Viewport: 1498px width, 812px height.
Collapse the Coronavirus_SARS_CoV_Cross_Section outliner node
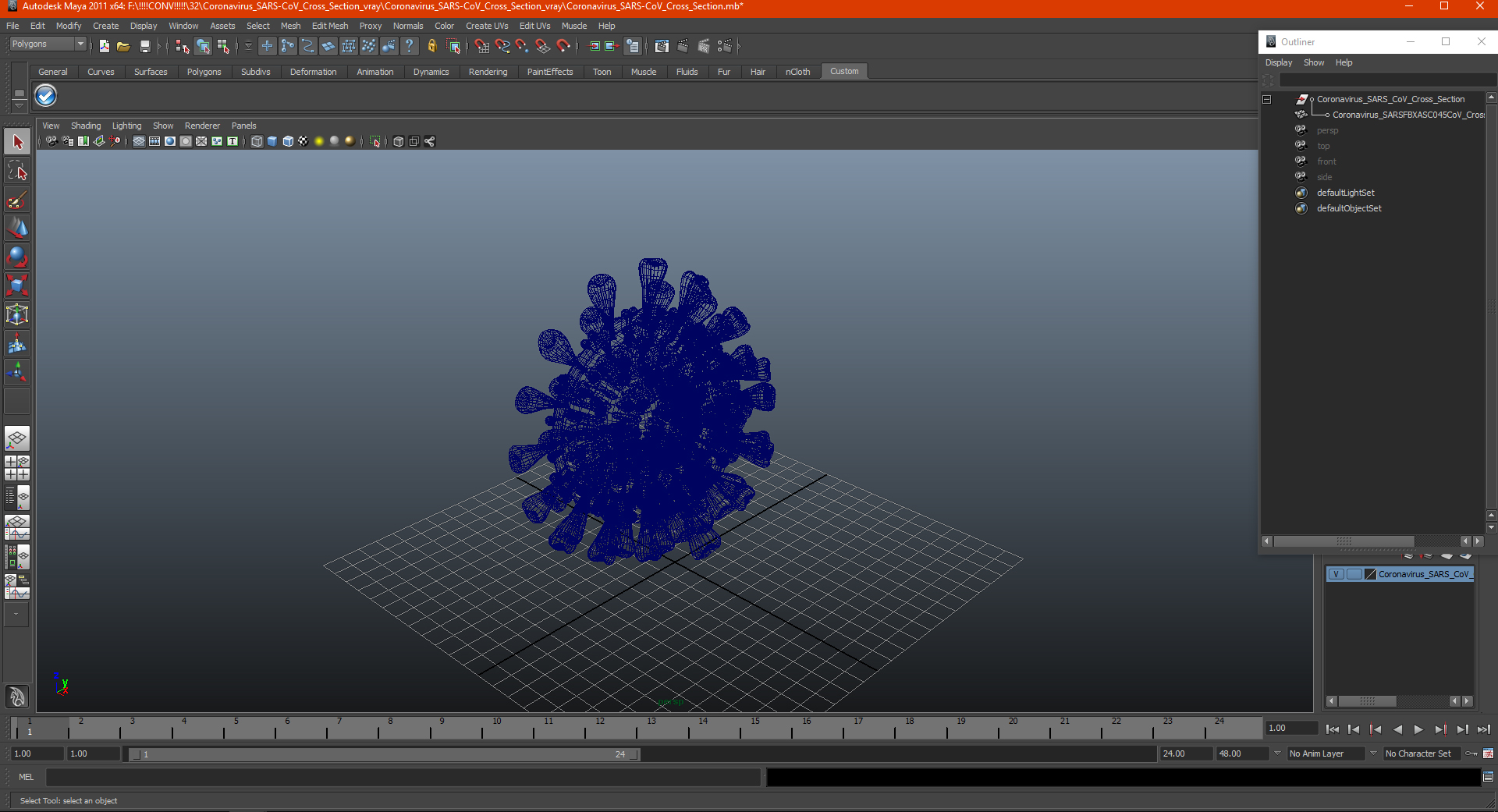[1267, 99]
